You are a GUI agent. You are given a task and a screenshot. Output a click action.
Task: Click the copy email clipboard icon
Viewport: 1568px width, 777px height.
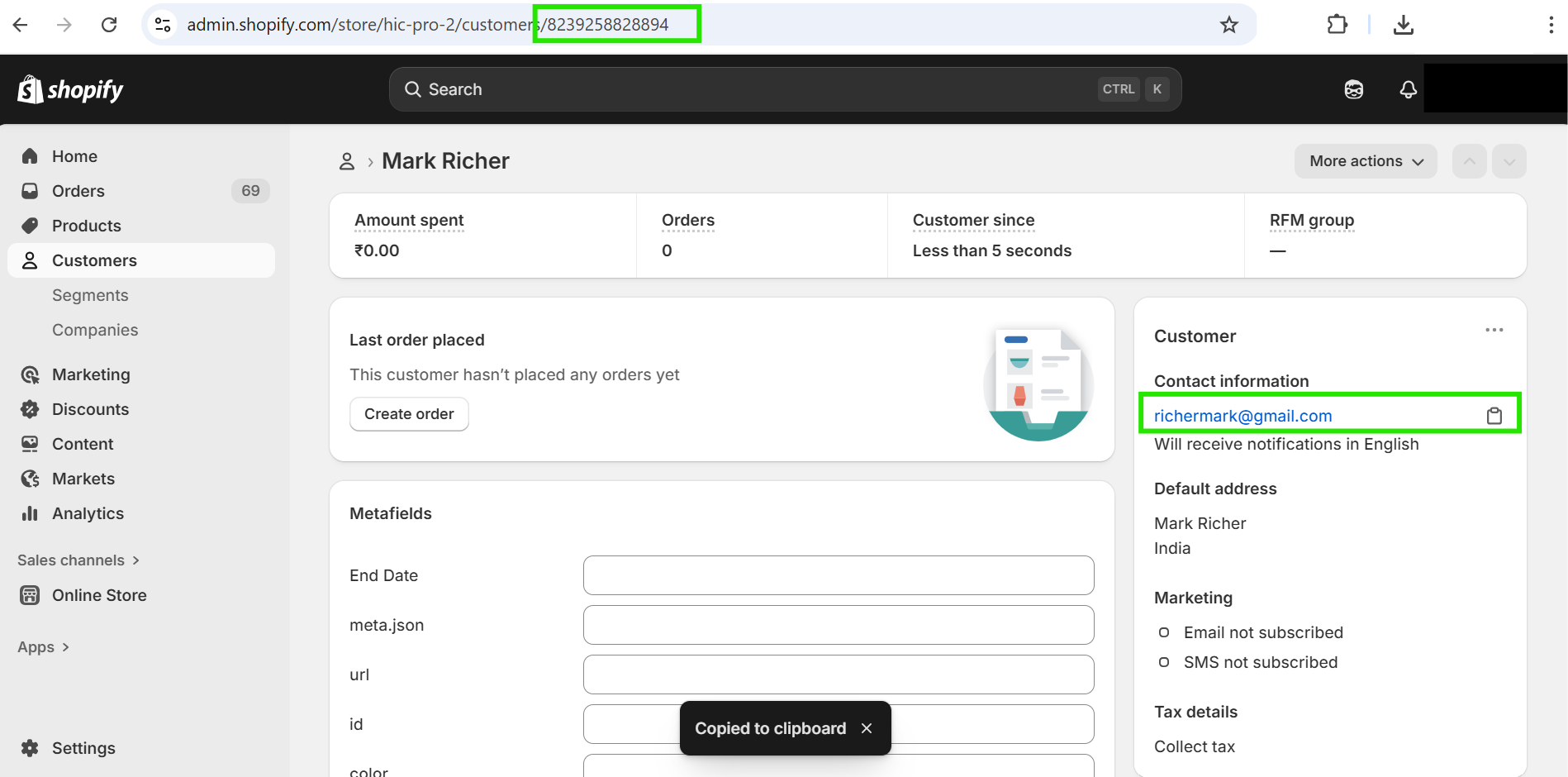coord(1494,416)
